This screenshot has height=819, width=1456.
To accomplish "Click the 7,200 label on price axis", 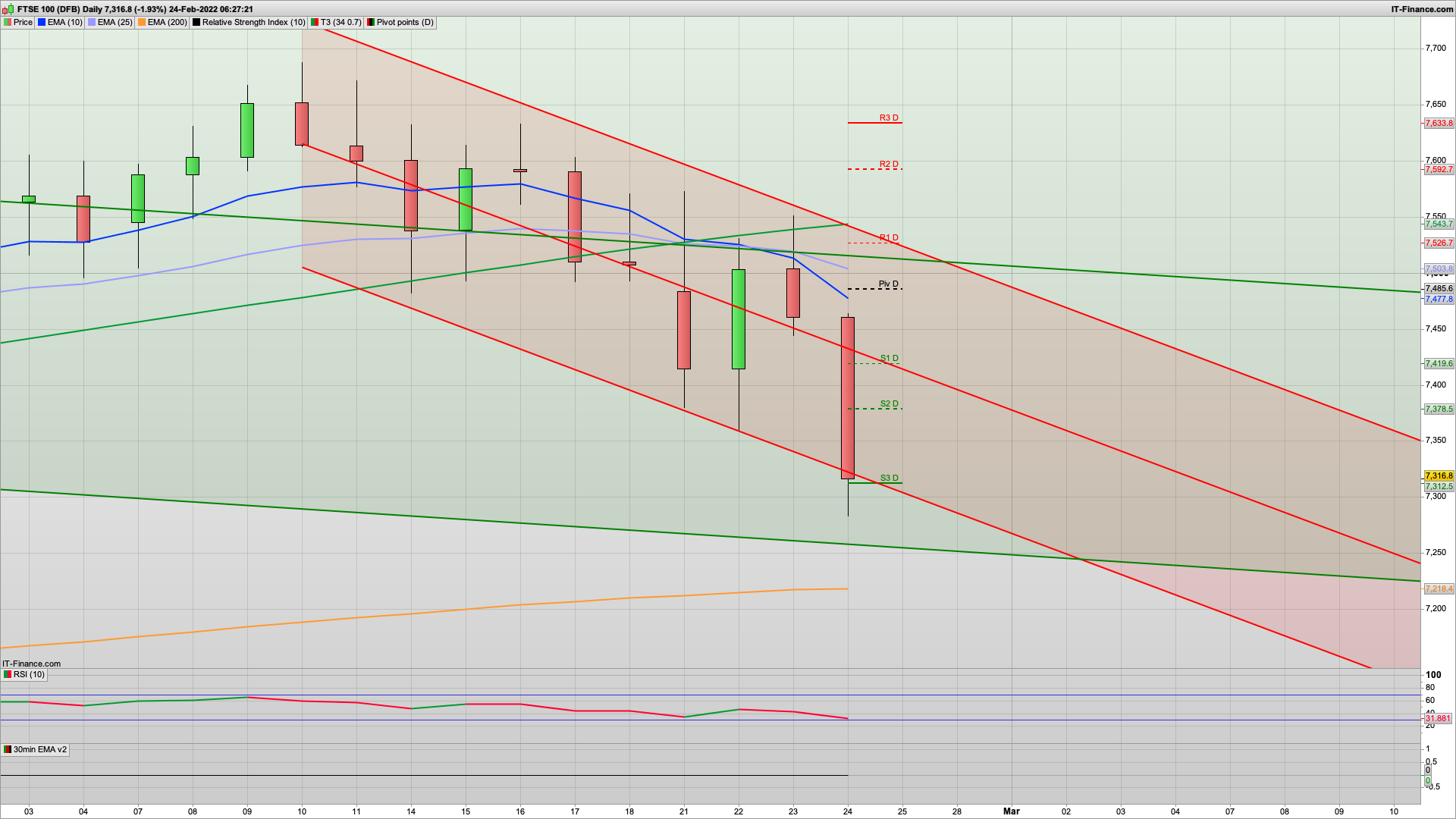I will (x=1436, y=608).
